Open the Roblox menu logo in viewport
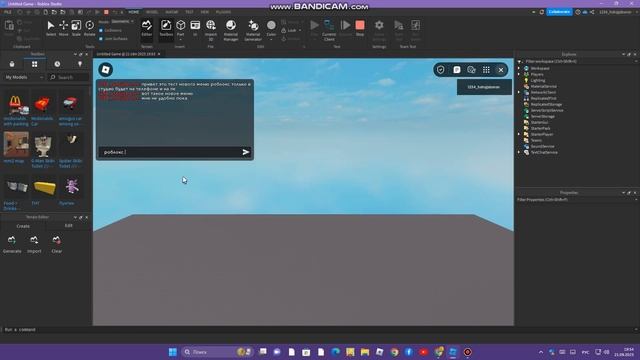This screenshot has width=640, height=360. point(106,70)
